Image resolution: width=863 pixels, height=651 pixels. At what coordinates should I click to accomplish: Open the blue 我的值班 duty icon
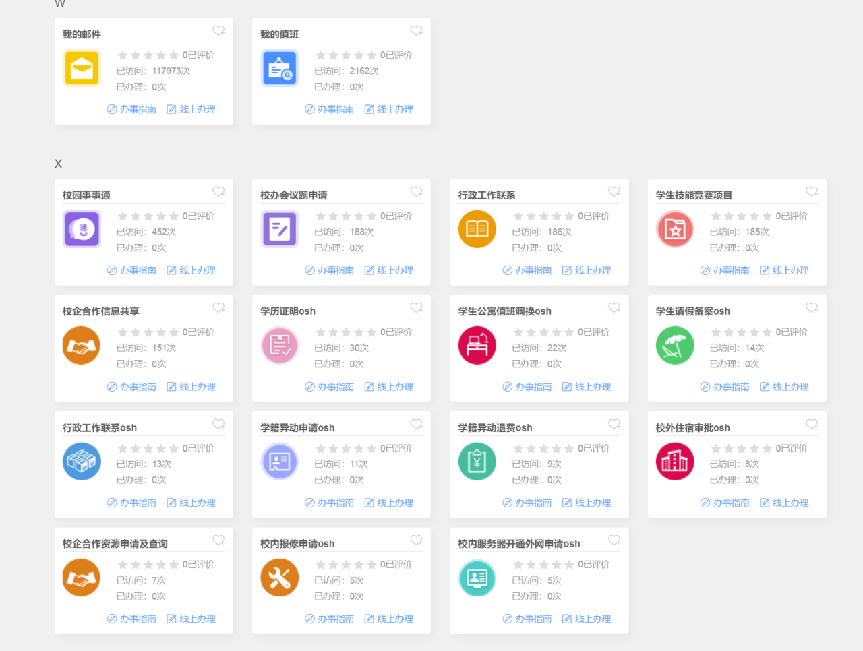click(279, 69)
